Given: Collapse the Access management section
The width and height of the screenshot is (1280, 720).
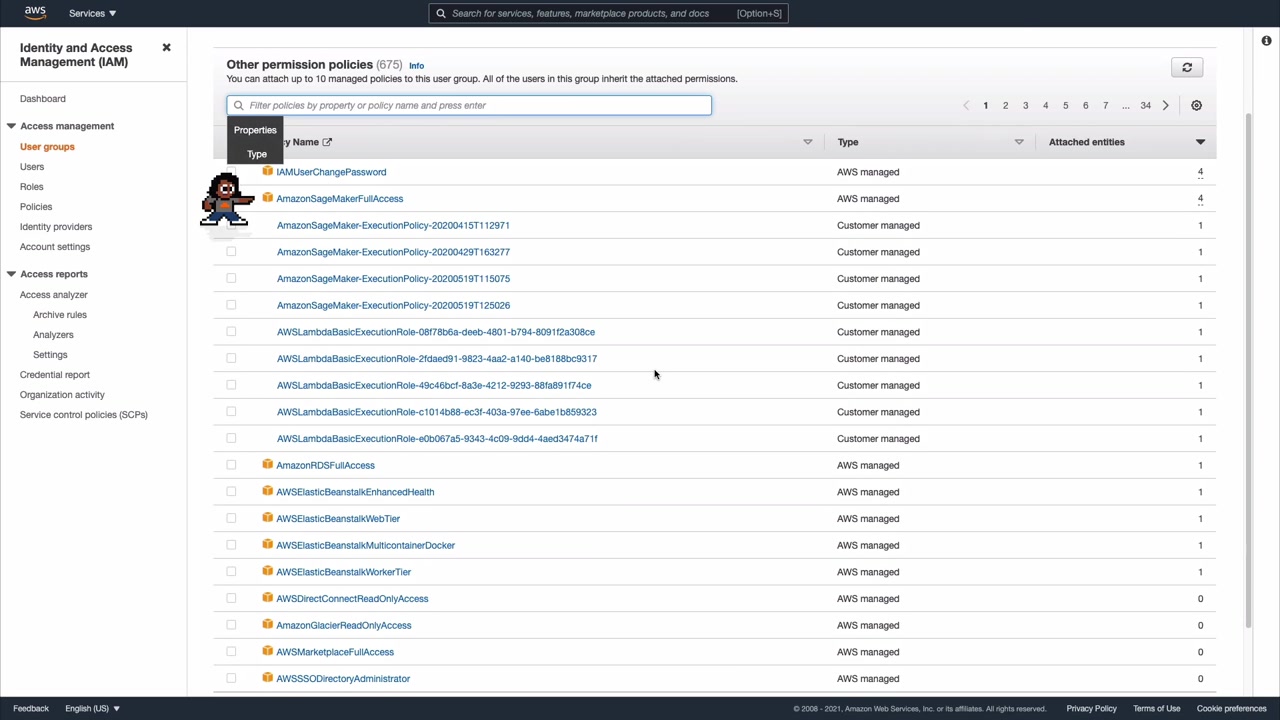Looking at the screenshot, I should (x=11, y=126).
